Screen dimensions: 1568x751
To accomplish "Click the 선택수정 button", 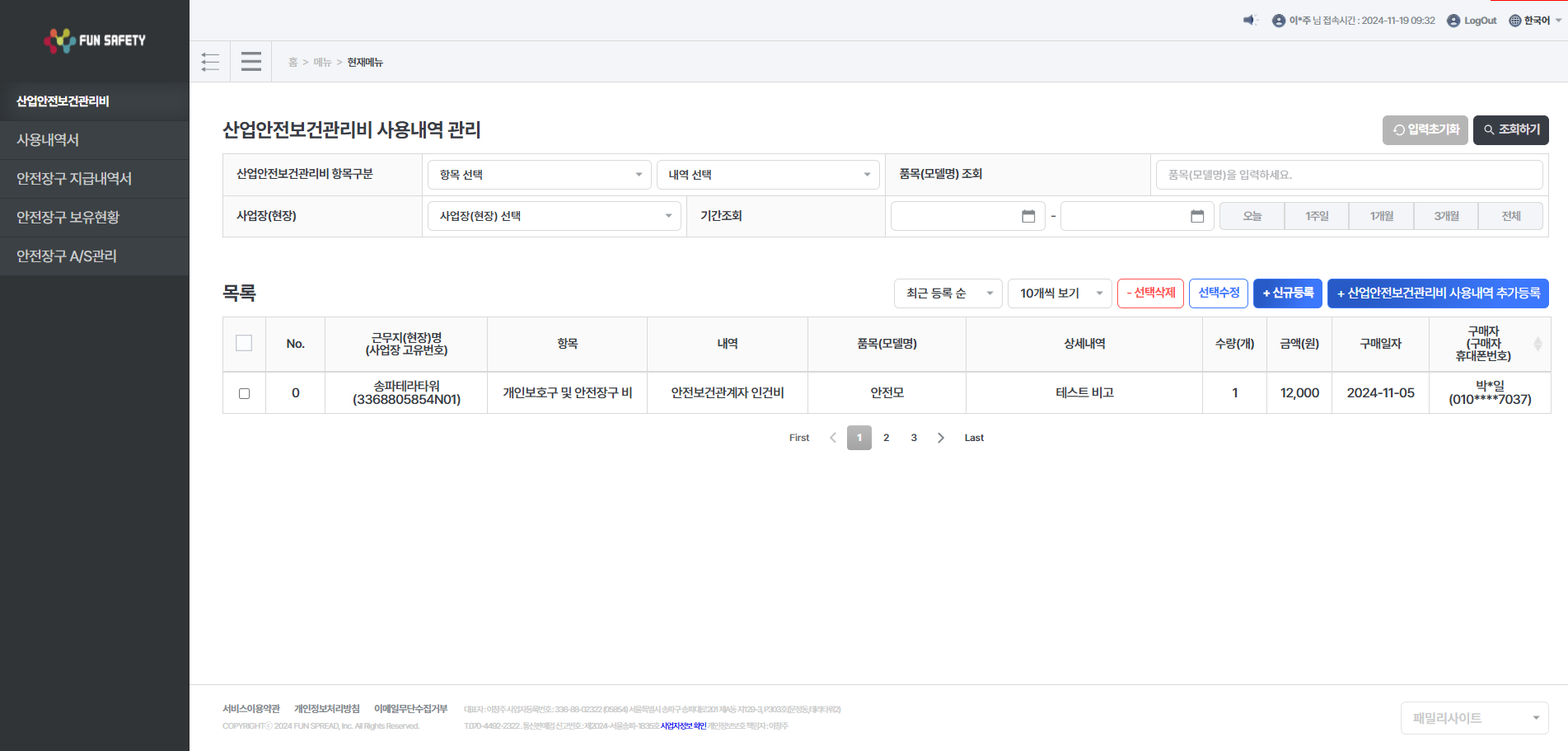I will point(1219,293).
